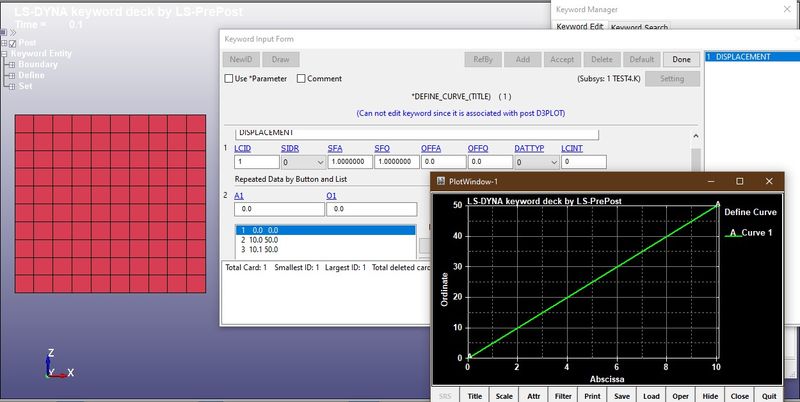Click the LCINT field label link
The image size is (800, 402).
[572, 148]
